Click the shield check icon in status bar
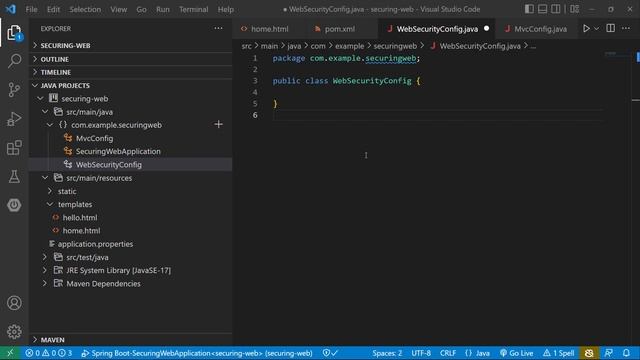640x360 pixels. click(330, 353)
